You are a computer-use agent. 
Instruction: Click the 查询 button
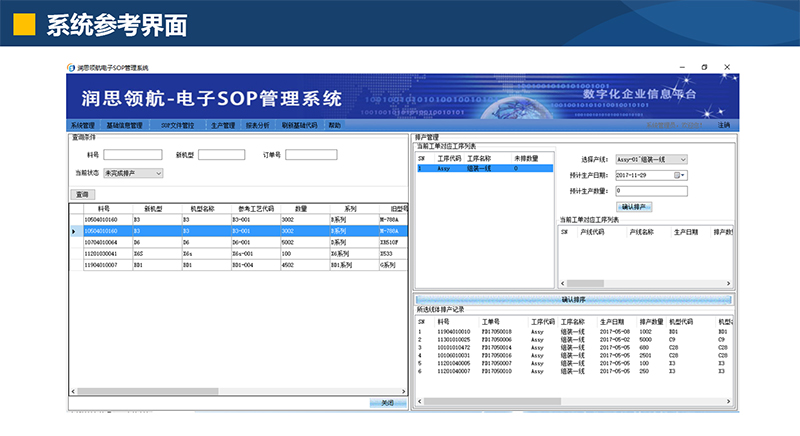[82, 194]
